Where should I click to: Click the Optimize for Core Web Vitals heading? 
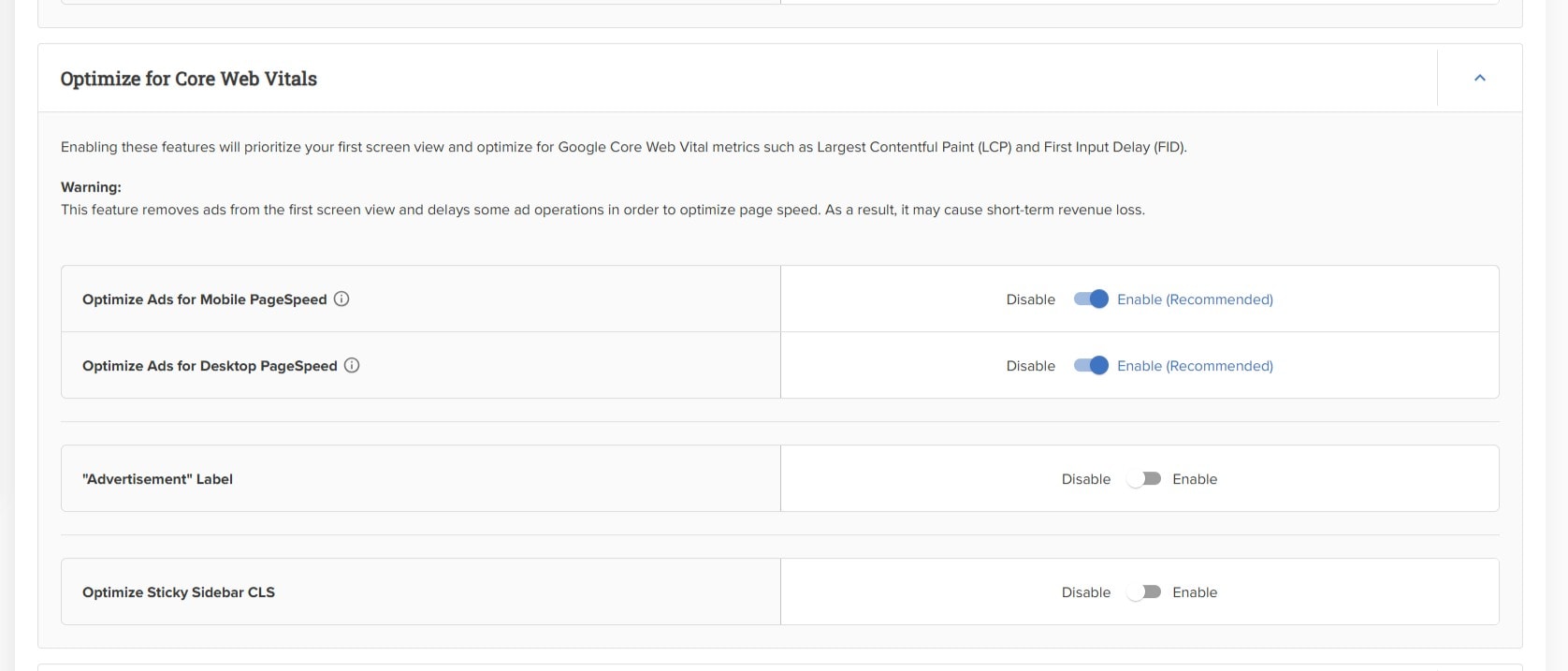pyautogui.click(x=189, y=79)
